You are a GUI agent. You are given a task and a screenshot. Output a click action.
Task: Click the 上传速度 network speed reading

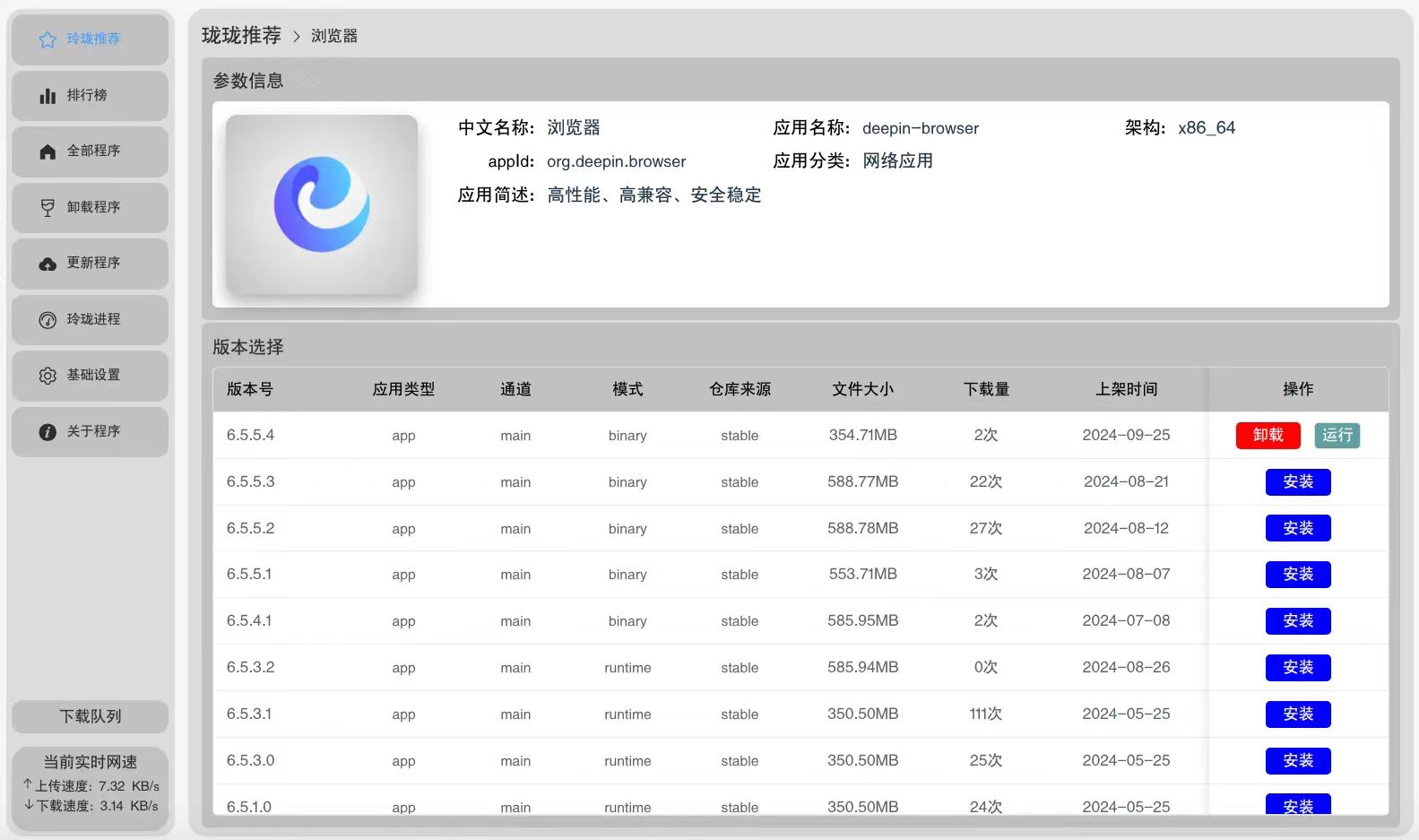[x=91, y=785]
